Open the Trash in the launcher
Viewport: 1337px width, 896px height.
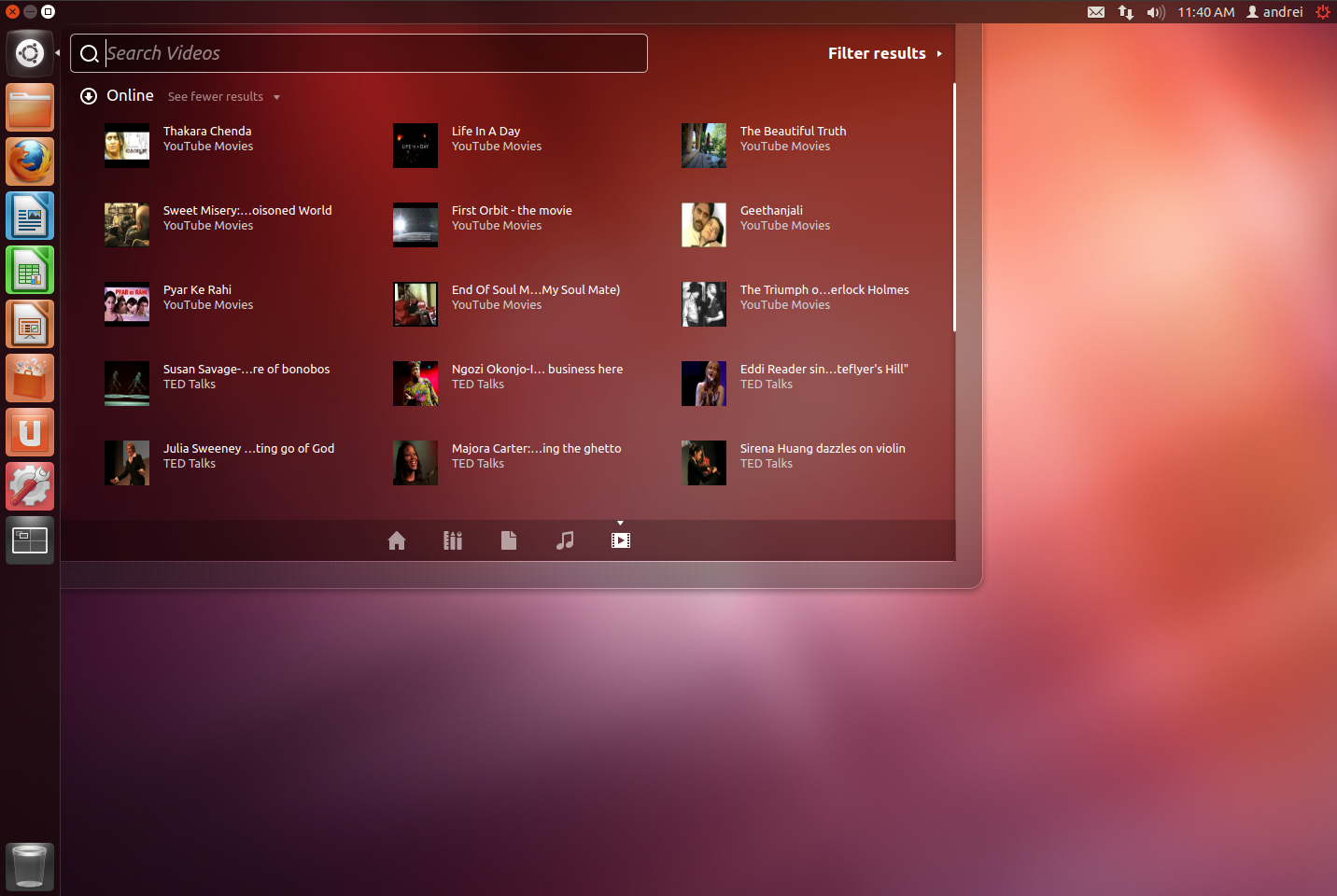tap(30, 866)
